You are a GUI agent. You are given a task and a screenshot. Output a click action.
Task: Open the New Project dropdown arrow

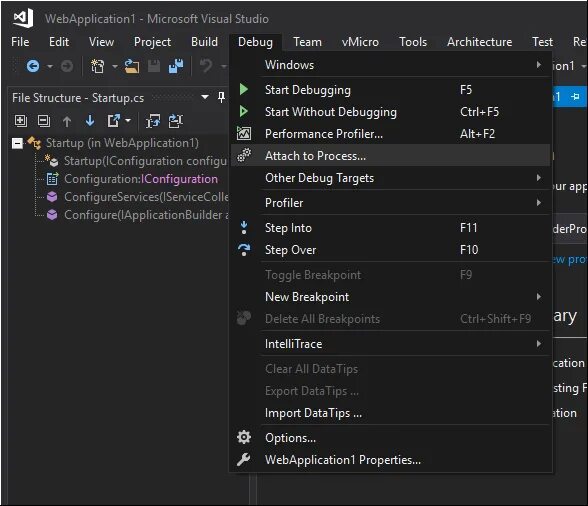pos(115,67)
